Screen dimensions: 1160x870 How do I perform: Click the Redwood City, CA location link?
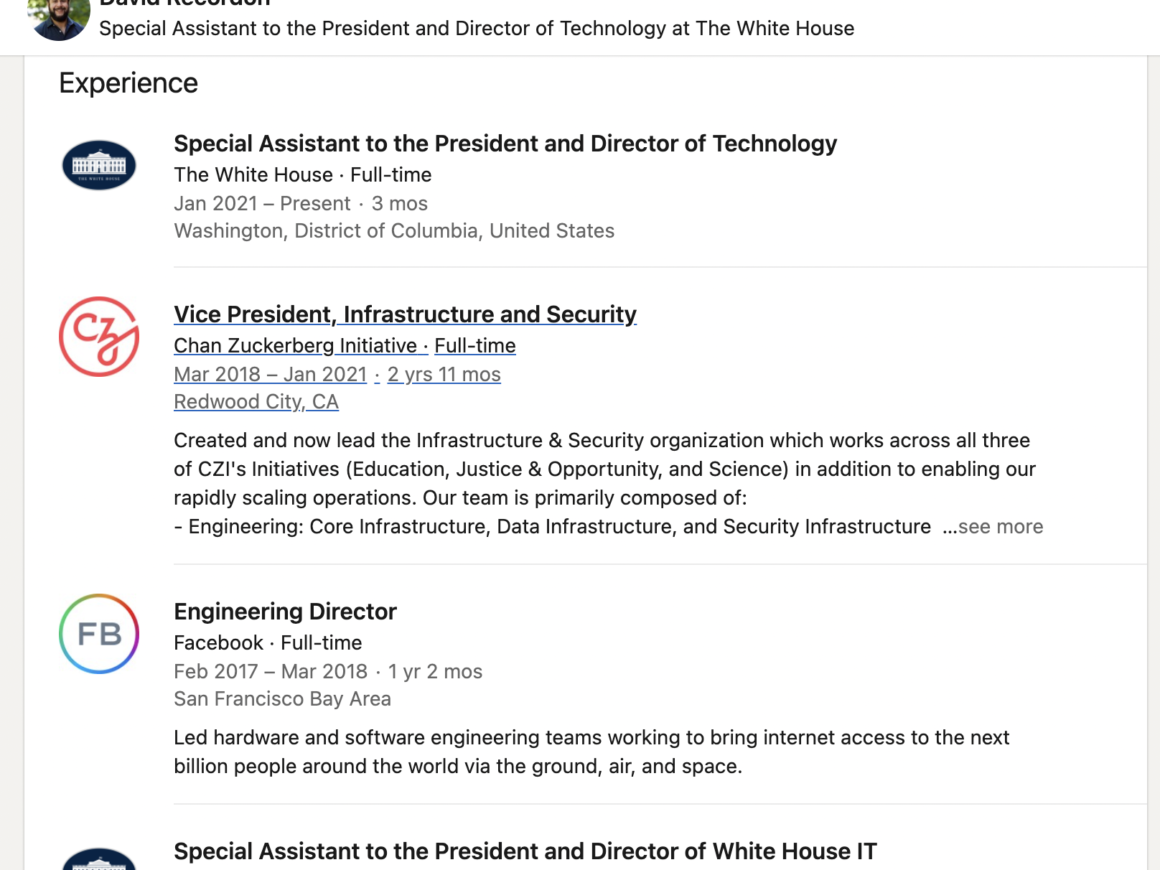256,402
